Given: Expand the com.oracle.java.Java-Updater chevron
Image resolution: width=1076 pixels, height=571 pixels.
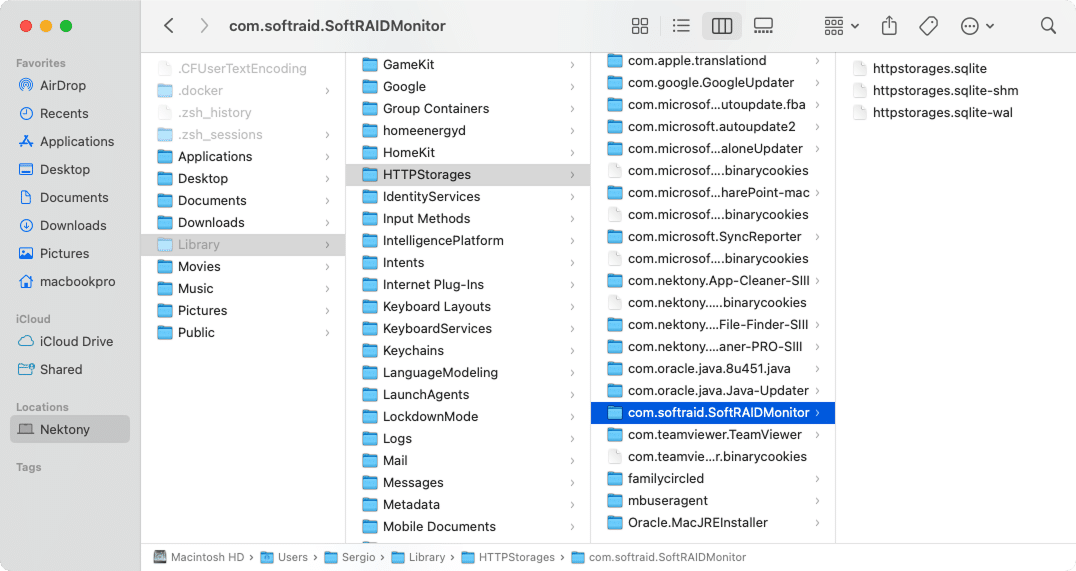Looking at the screenshot, I should [817, 391].
